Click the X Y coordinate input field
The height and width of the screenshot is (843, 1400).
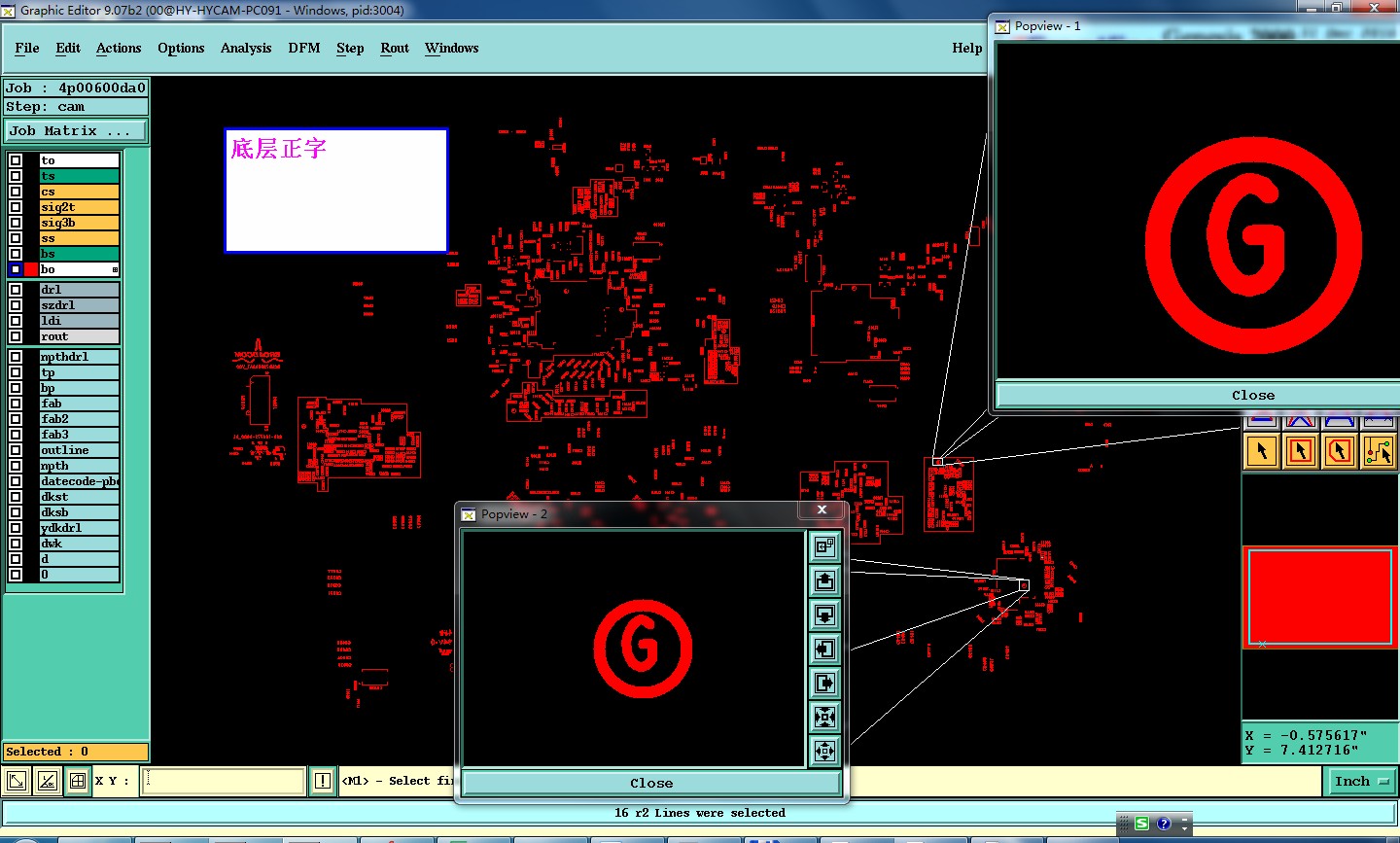pyautogui.click(x=223, y=781)
